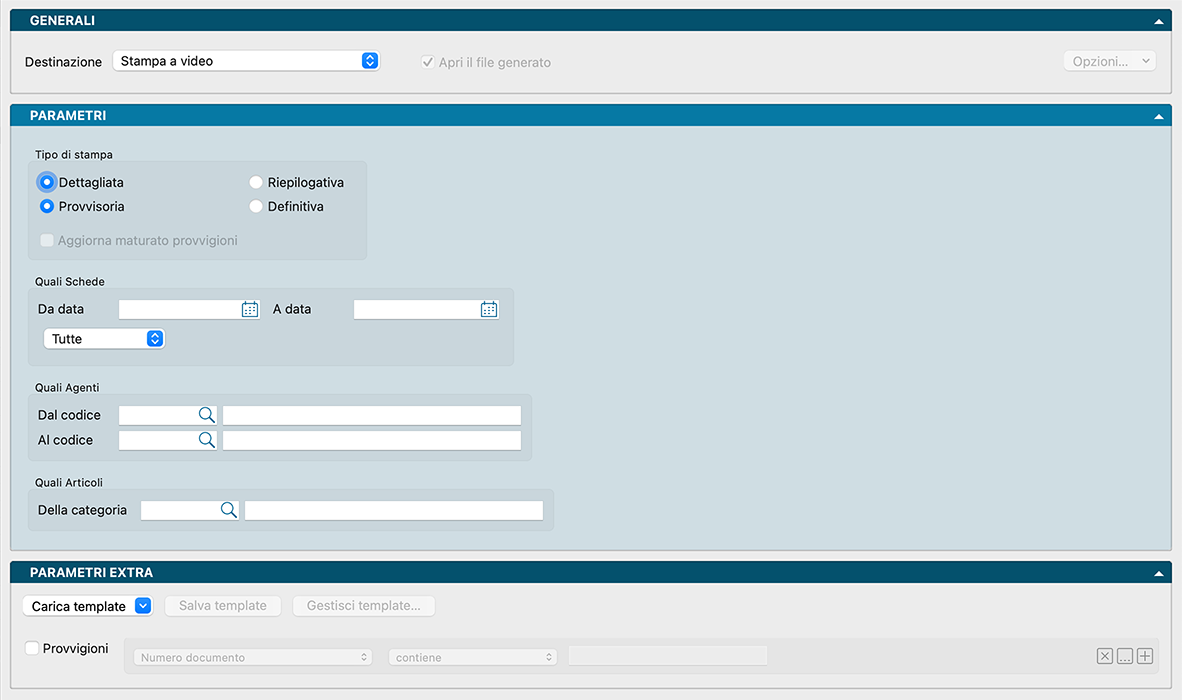The height and width of the screenshot is (700, 1182).
Task: Open the Destinazione dropdown
Action: pos(246,61)
